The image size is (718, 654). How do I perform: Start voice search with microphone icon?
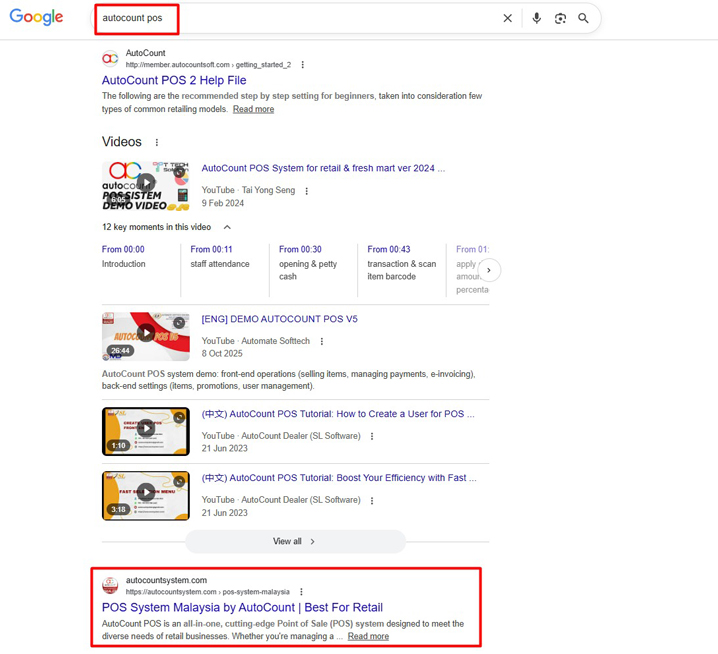[536, 18]
